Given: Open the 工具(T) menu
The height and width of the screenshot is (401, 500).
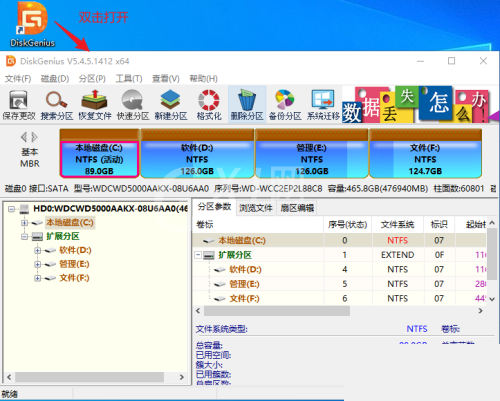Looking at the screenshot, I should pos(129,79).
